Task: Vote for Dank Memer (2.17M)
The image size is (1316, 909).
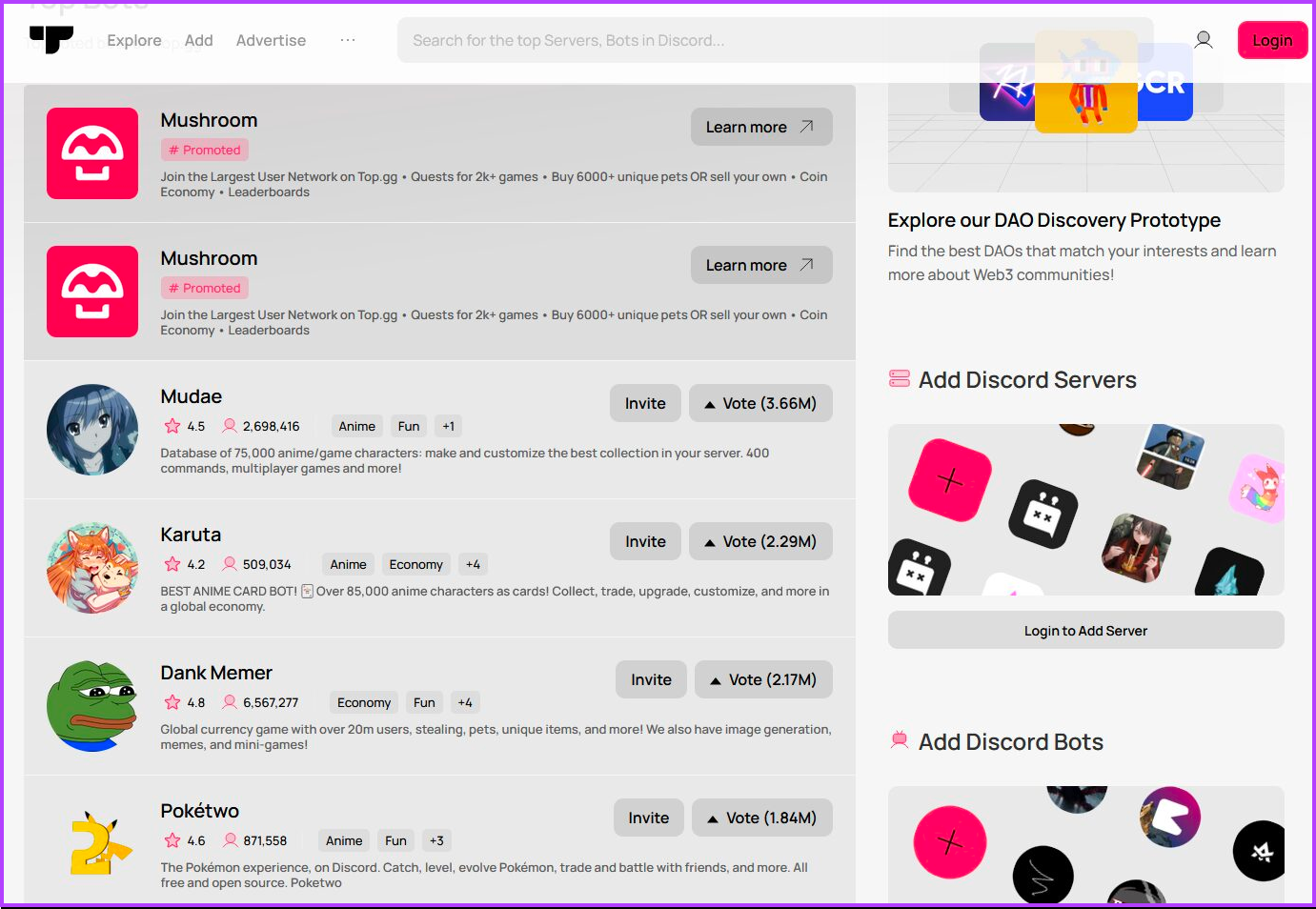Action: click(763, 679)
